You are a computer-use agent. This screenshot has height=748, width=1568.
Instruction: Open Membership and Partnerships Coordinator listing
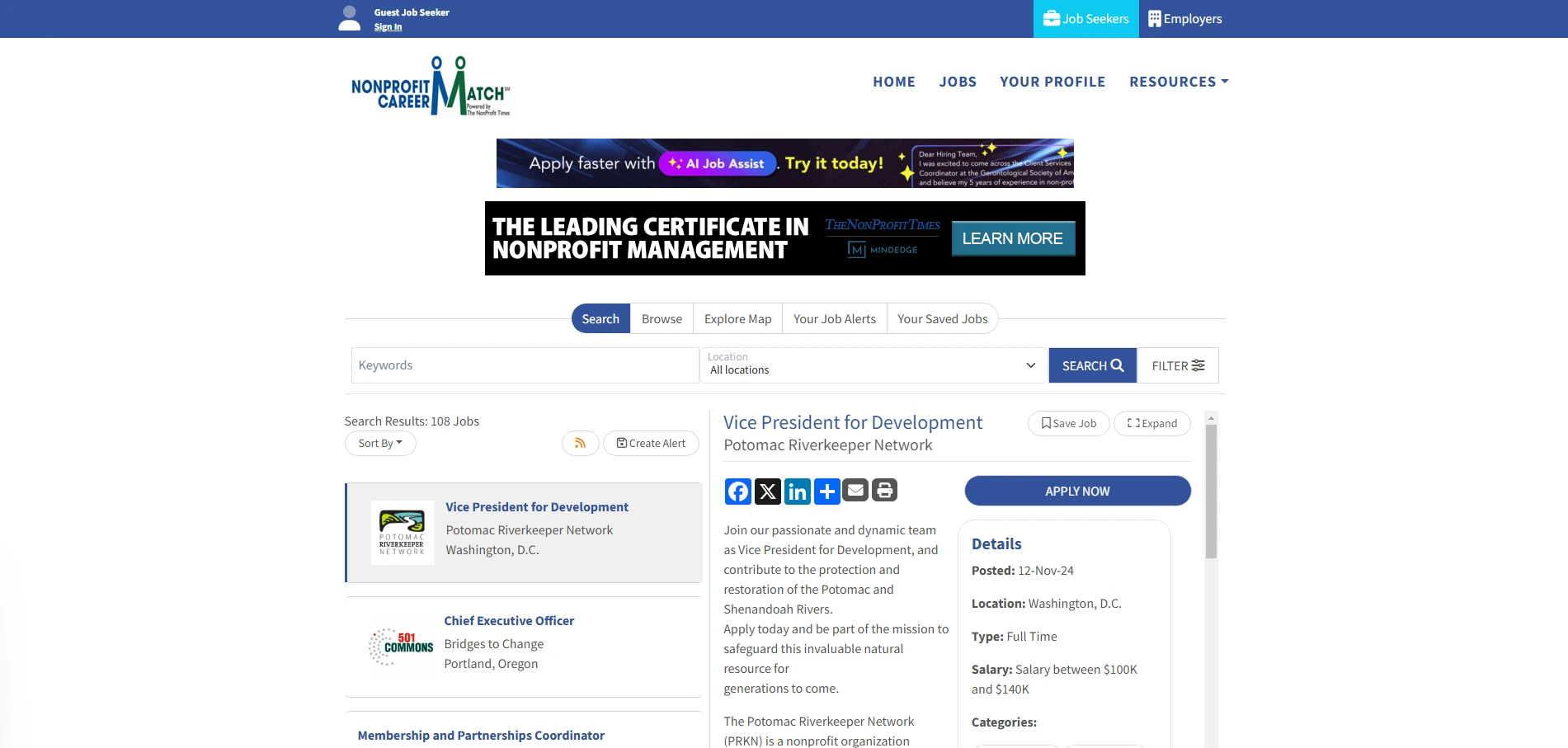coord(481,736)
